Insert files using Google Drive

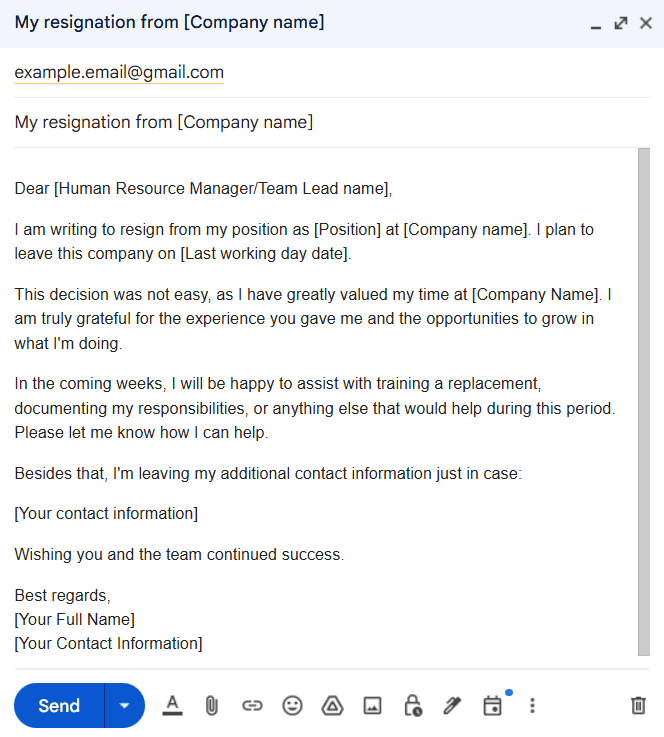coord(332,705)
